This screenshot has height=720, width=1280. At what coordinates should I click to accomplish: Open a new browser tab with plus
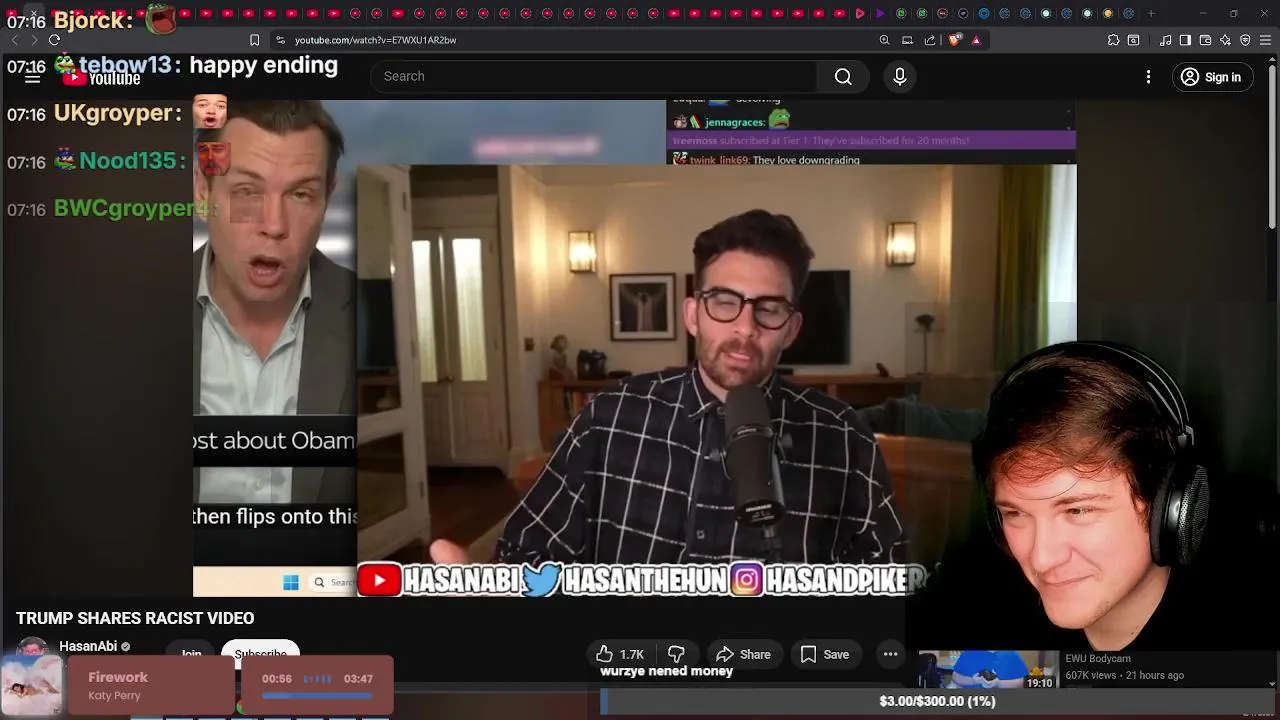pyautogui.click(x=1151, y=13)
